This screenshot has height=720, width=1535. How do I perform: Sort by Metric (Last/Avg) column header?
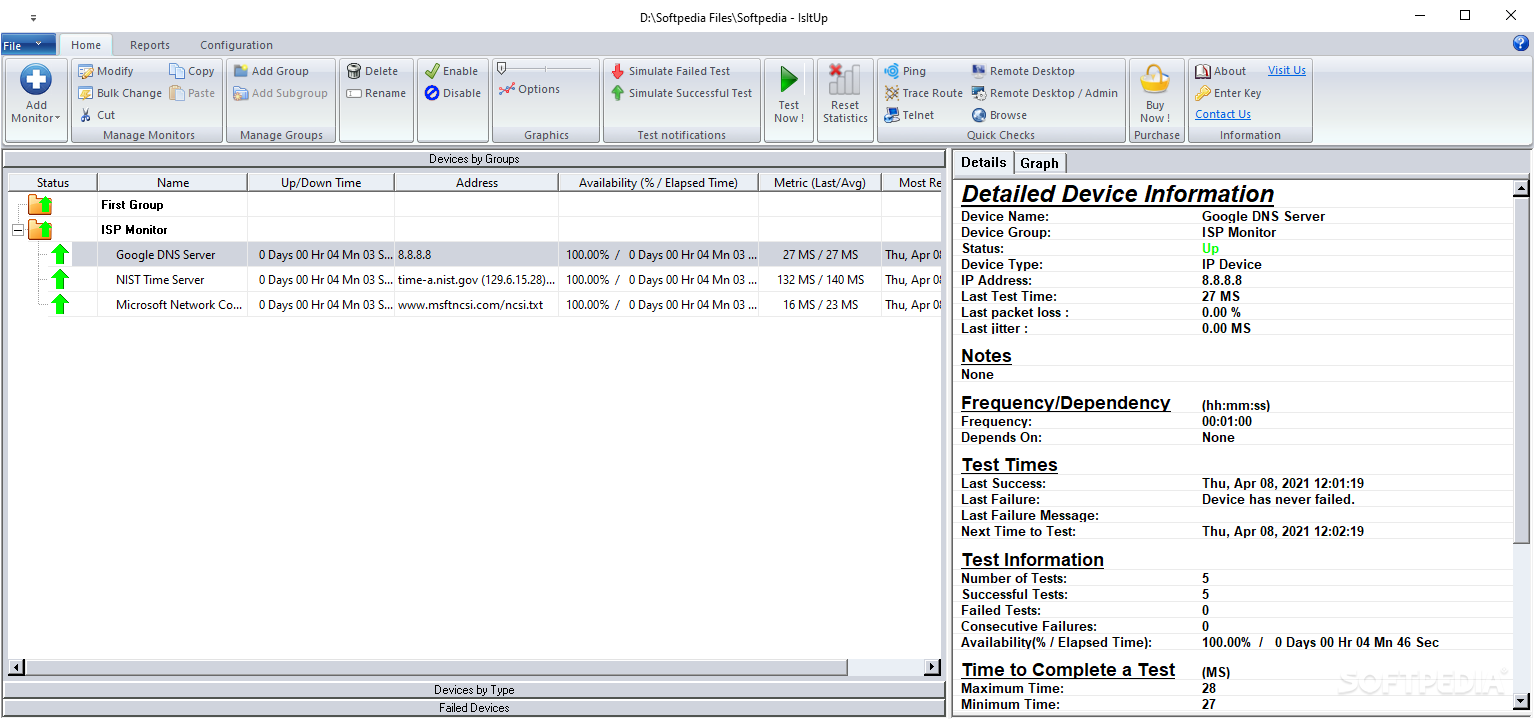pos(820,183)
